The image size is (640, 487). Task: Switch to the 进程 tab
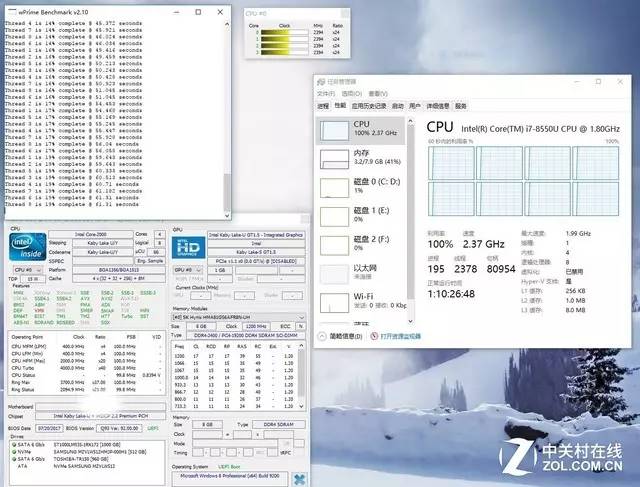point(323,106)
